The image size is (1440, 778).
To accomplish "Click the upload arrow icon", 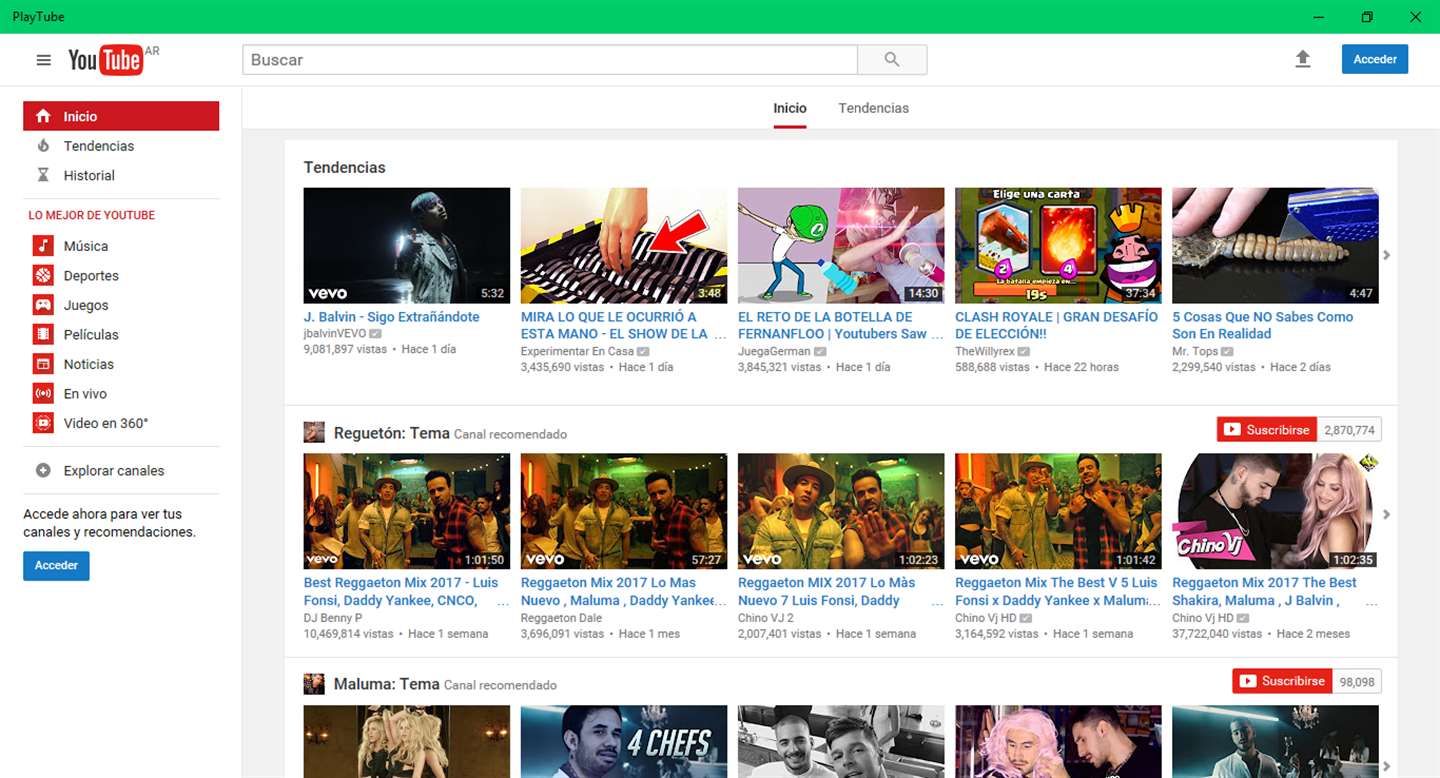I will click(x=1302, y=60).
